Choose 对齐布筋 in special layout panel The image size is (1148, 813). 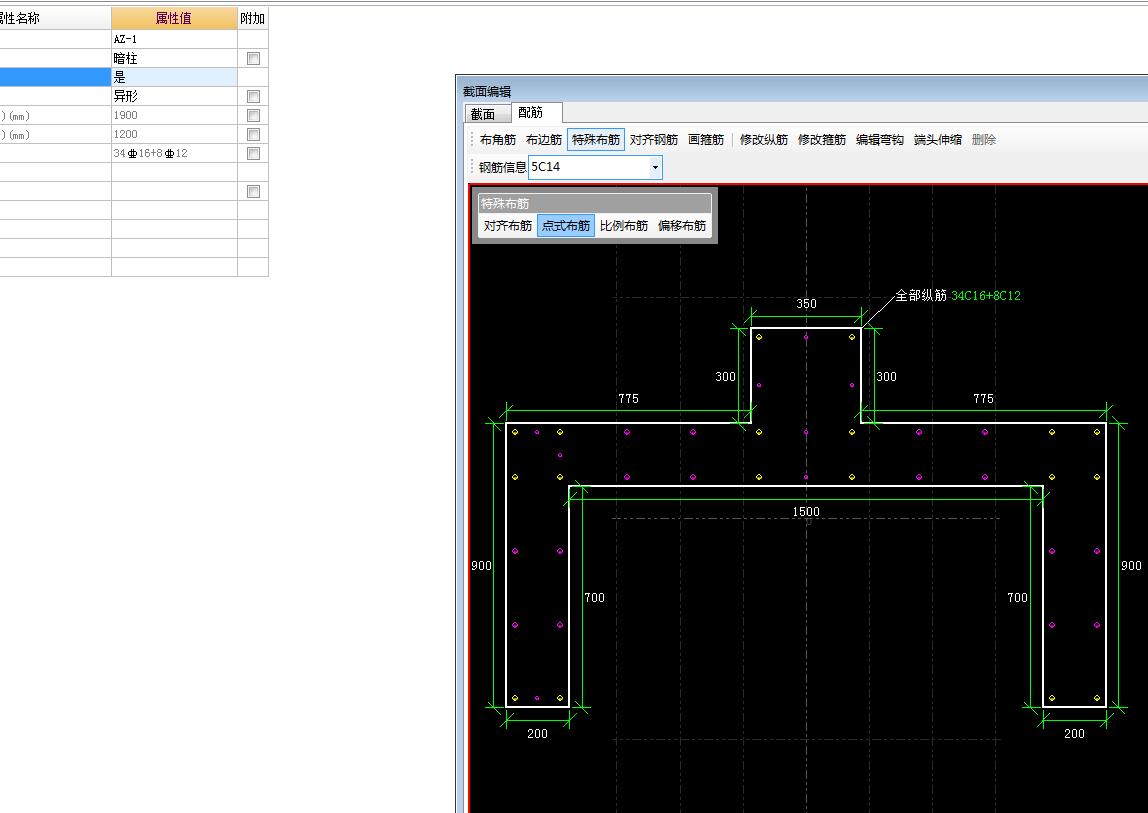pyautogui.click(x=507, y=226)
